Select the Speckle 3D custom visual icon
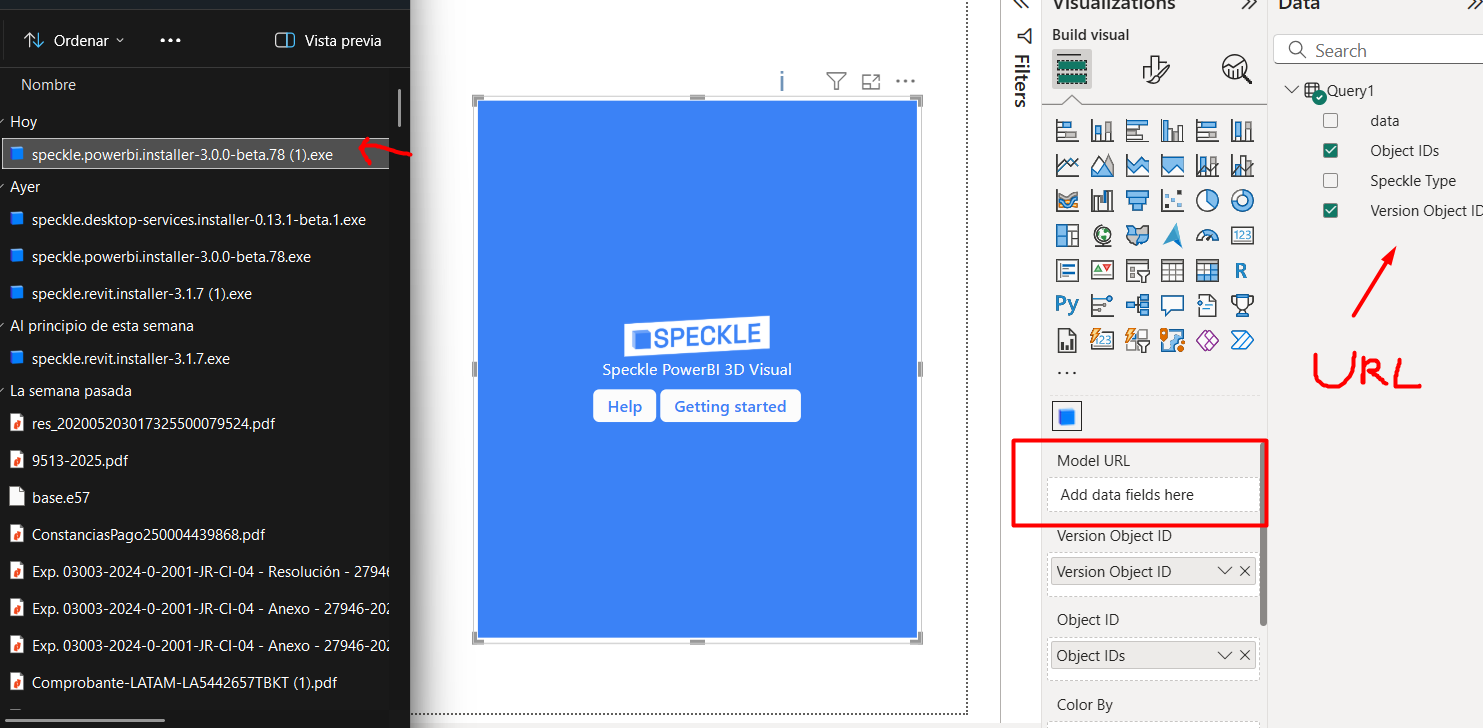 1067,416
